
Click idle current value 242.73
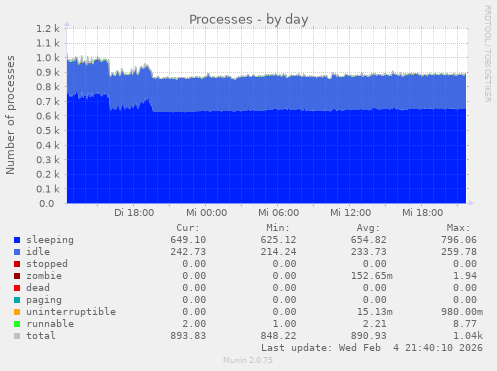(x=188, y=252)
